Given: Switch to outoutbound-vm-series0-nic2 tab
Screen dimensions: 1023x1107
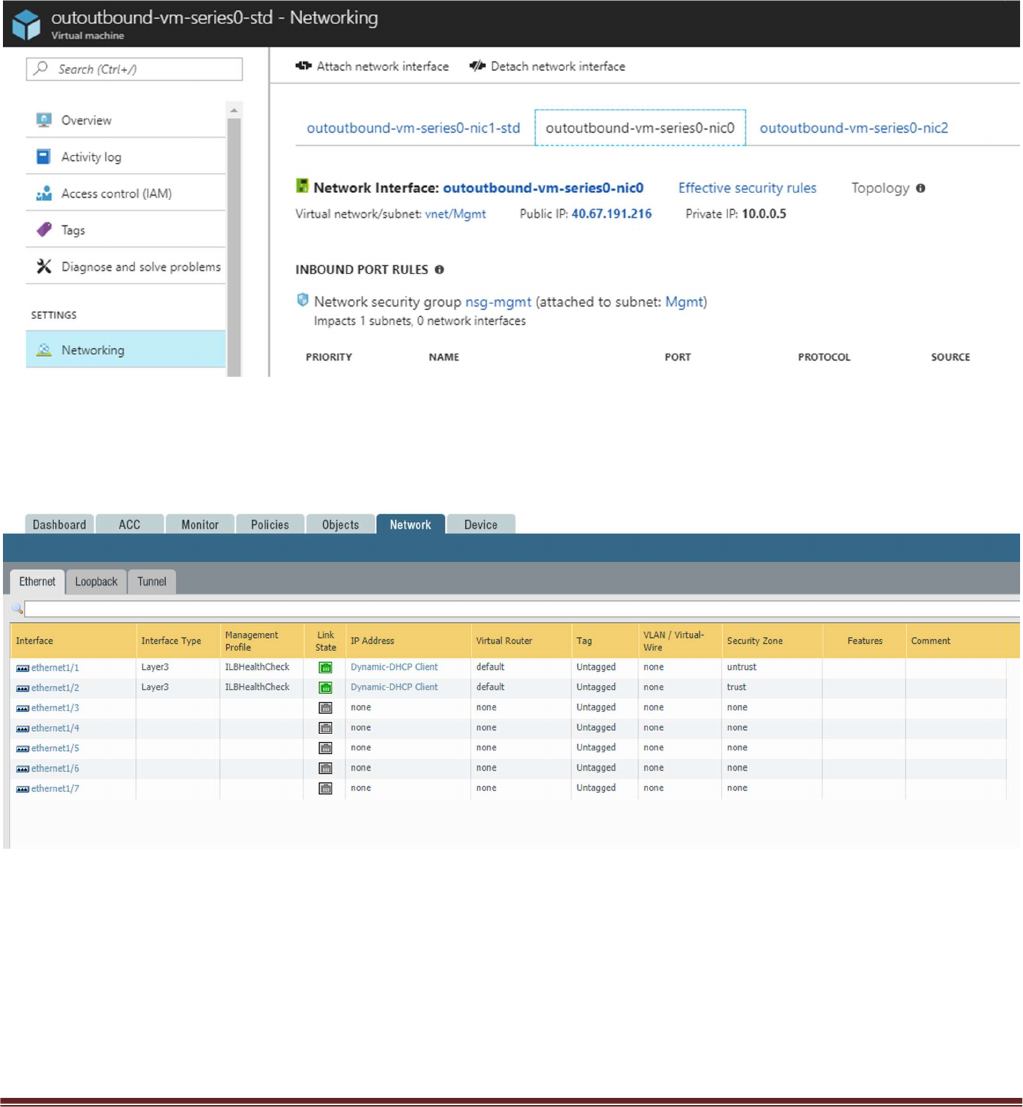Looking at the screenshot, I should tap(854, 128).
